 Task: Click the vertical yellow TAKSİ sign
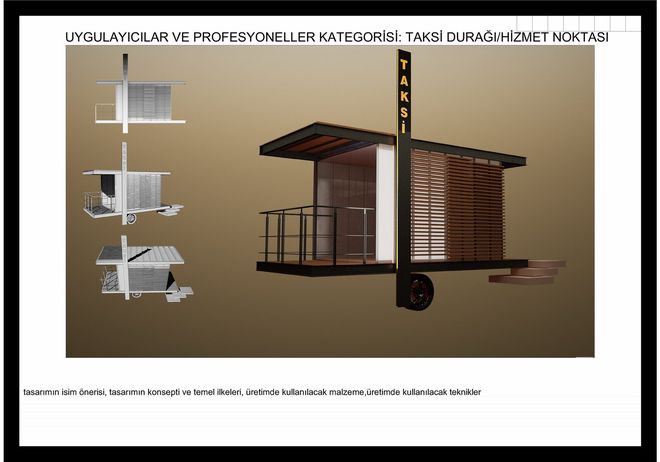[404, 96]
